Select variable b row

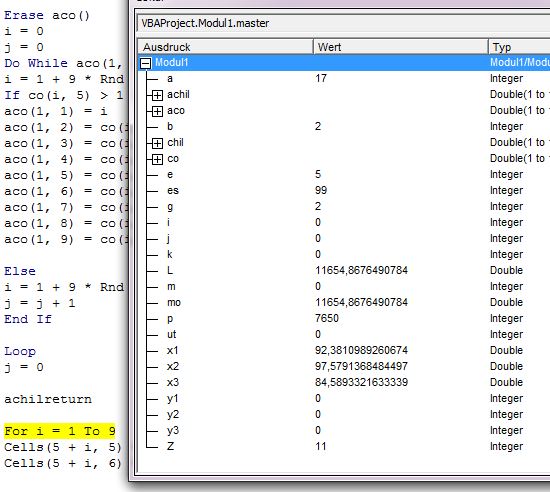pyautogui.click(x=344, y=127)
